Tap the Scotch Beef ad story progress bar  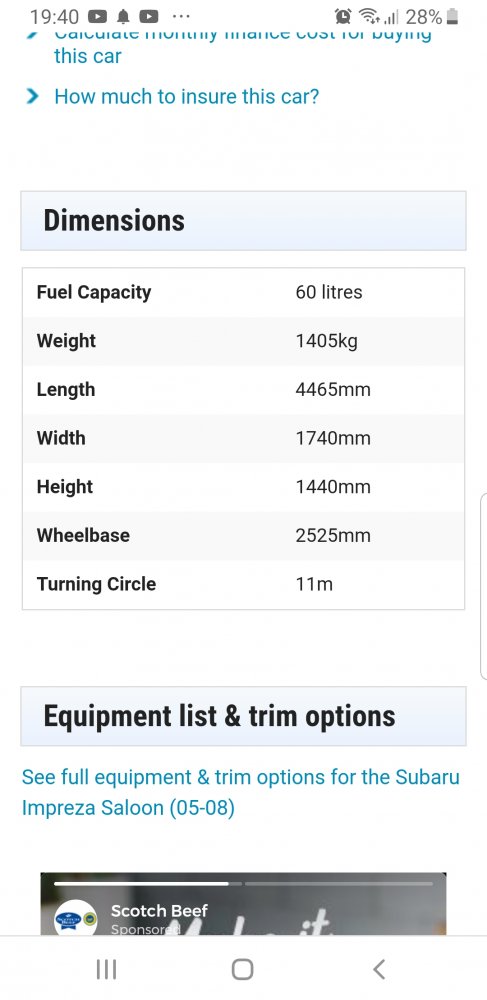pos(244,883)
